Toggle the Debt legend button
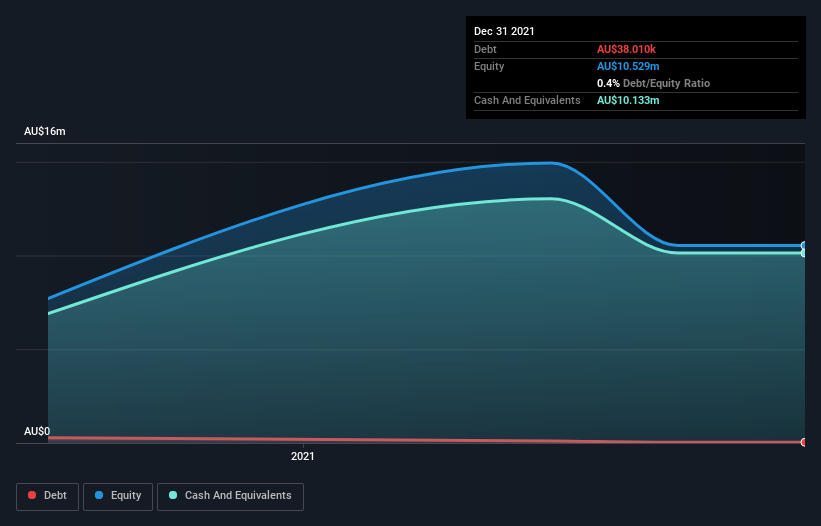Image resolution: width=821 pixels, height=526 pixels. coord(47,496)
